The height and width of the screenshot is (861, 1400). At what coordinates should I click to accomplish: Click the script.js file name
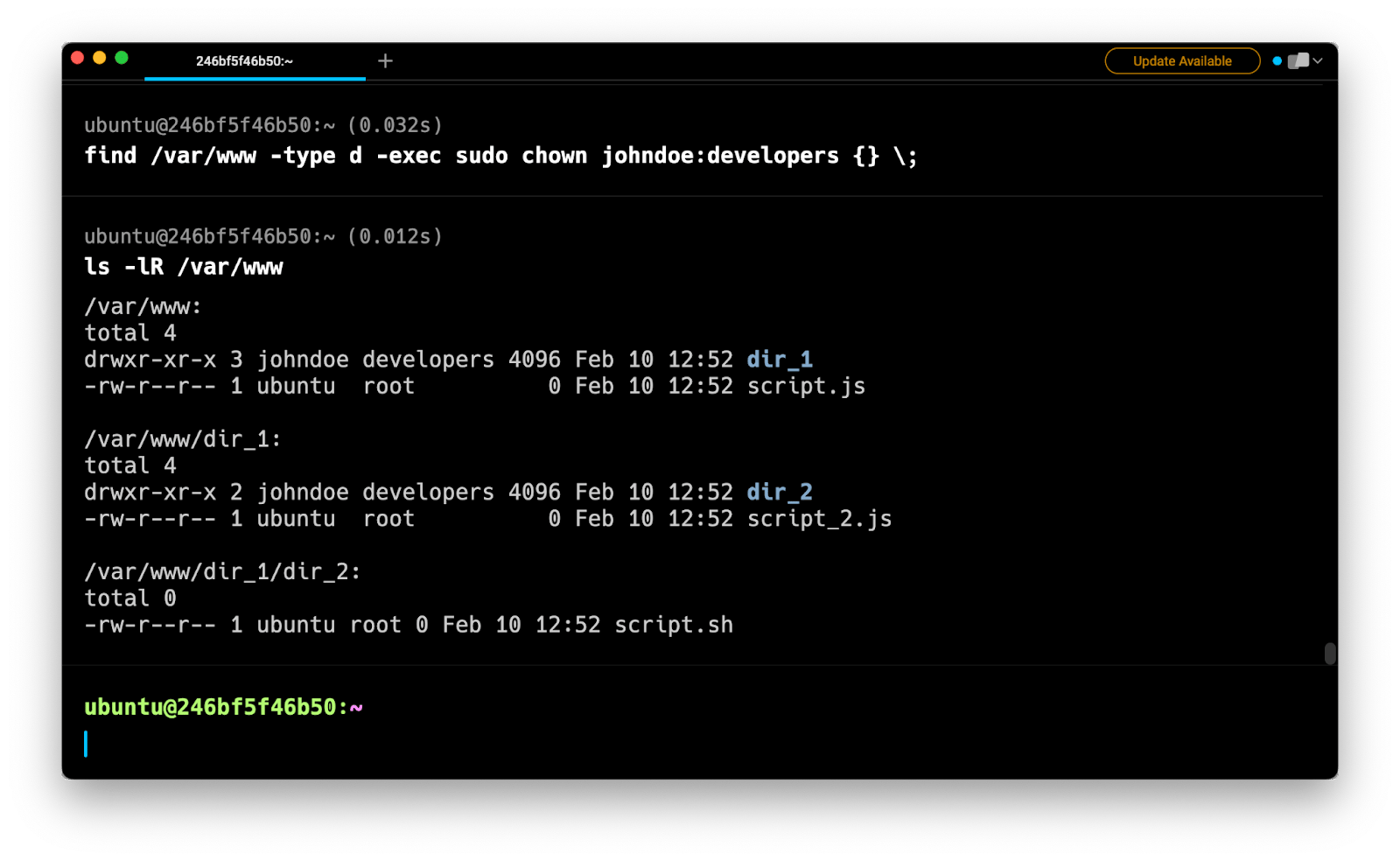(806, 386)
